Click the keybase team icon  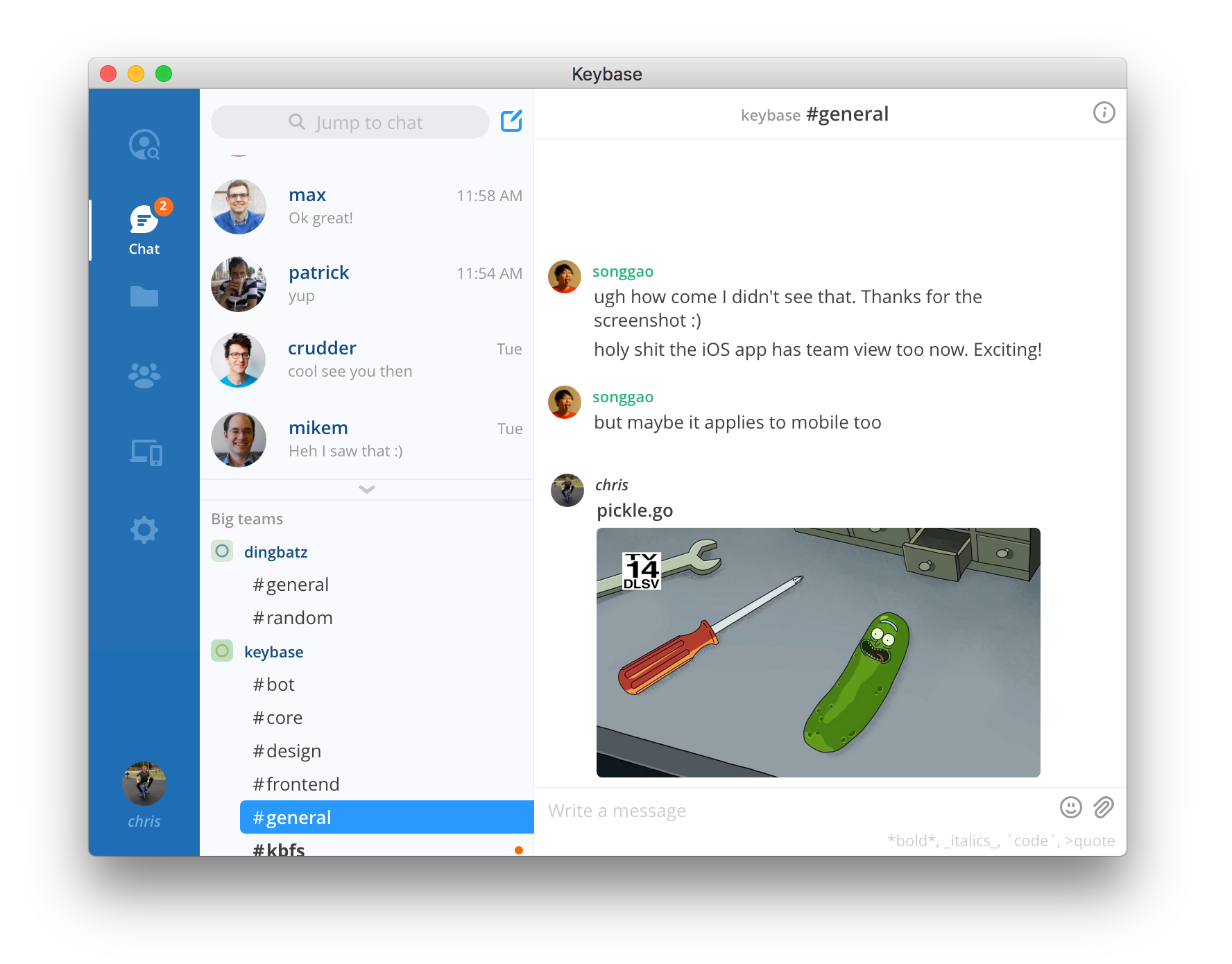pyautogui.click(x=222, y=651)
